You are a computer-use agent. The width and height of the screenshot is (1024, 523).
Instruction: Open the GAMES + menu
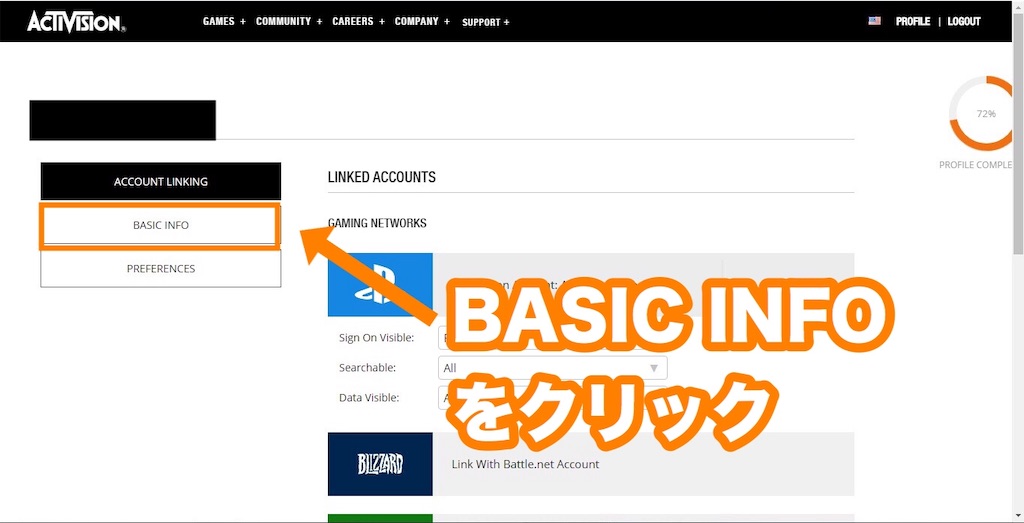[224, 22]
